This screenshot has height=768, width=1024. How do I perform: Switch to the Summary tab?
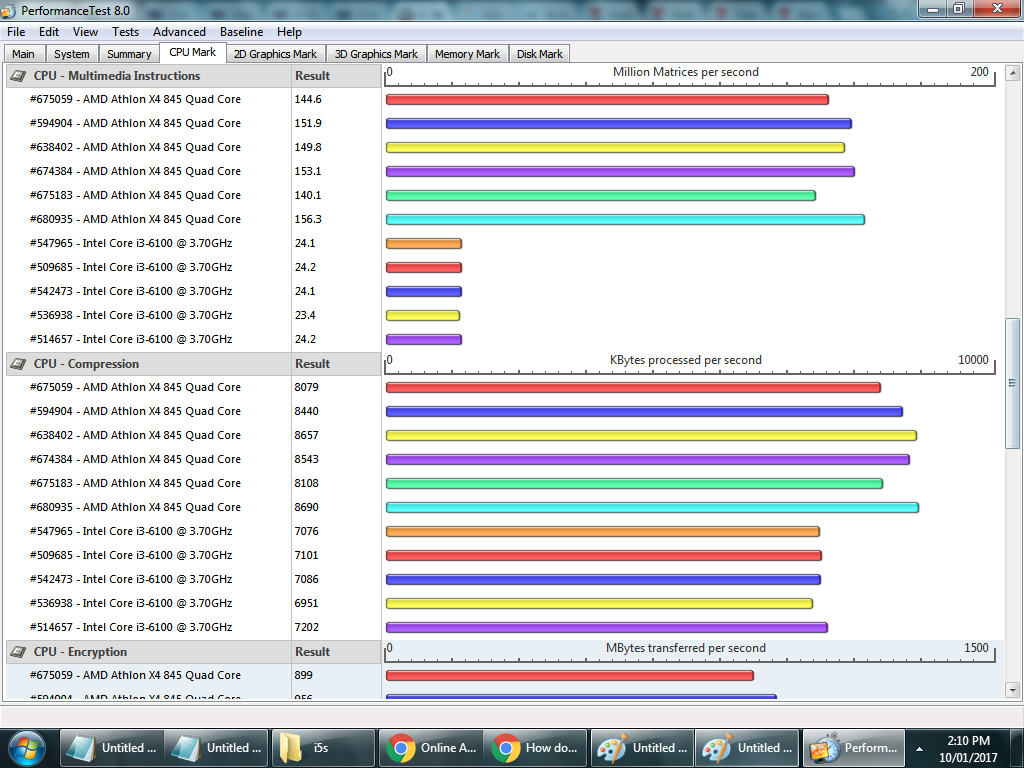pos(129,54)
